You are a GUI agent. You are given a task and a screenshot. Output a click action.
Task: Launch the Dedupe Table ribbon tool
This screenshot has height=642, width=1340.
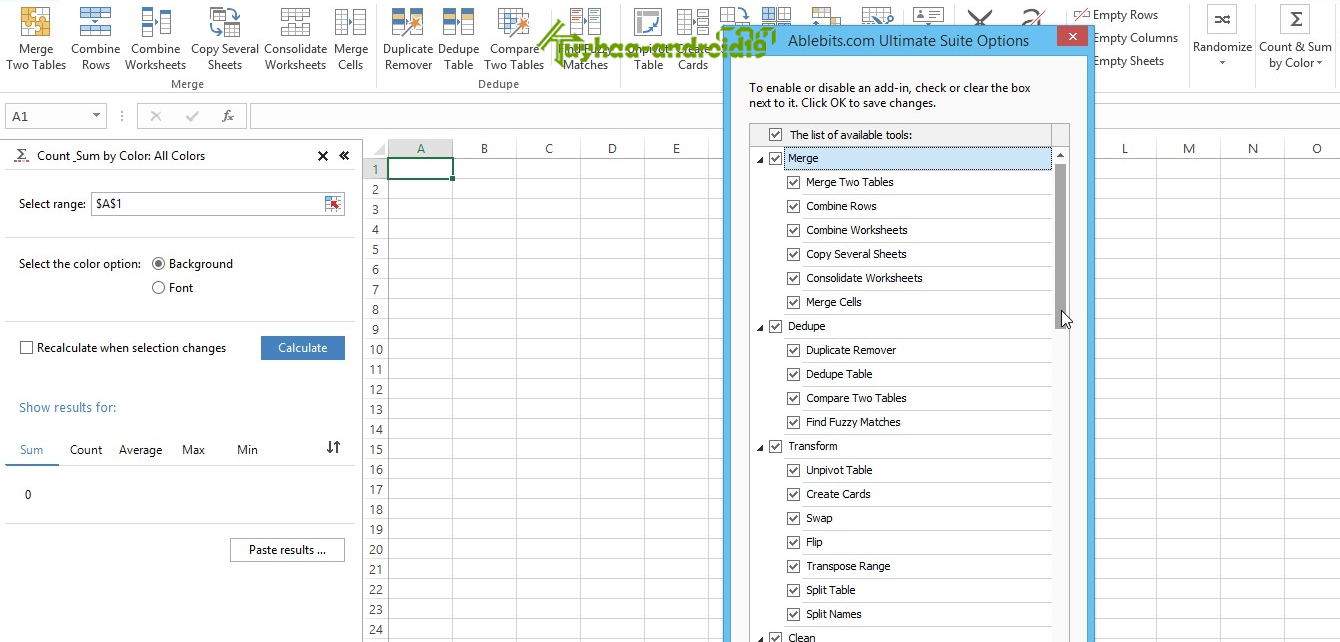[458, 38]
